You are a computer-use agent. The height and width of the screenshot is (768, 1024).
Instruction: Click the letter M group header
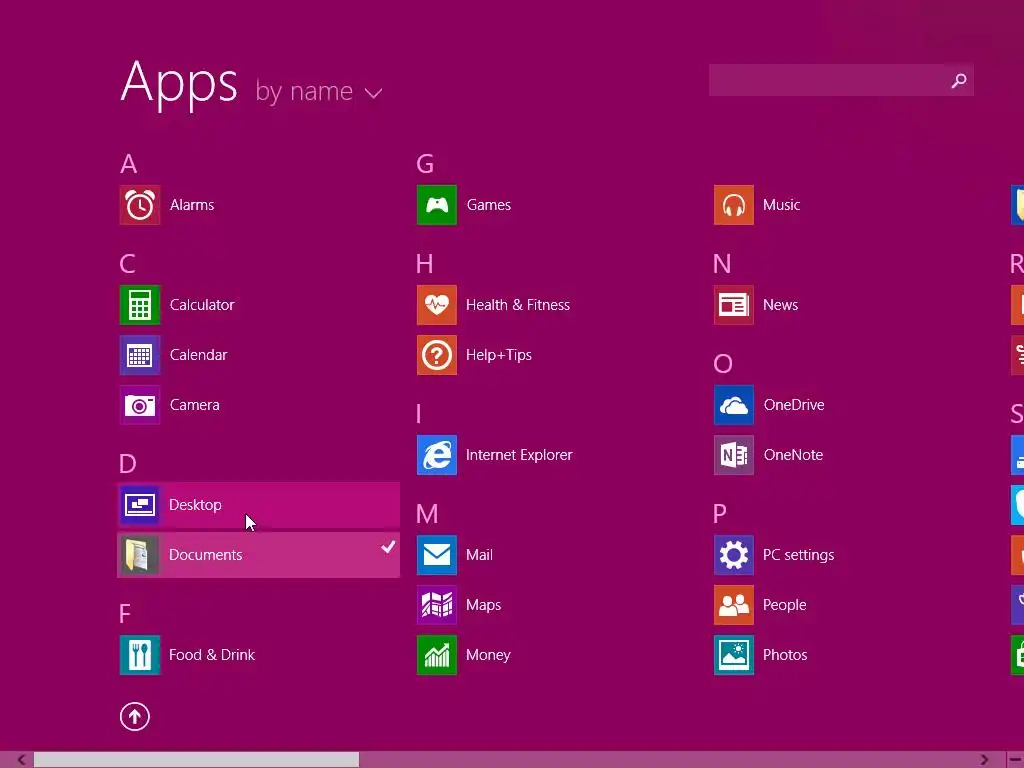tap(427, 514)
